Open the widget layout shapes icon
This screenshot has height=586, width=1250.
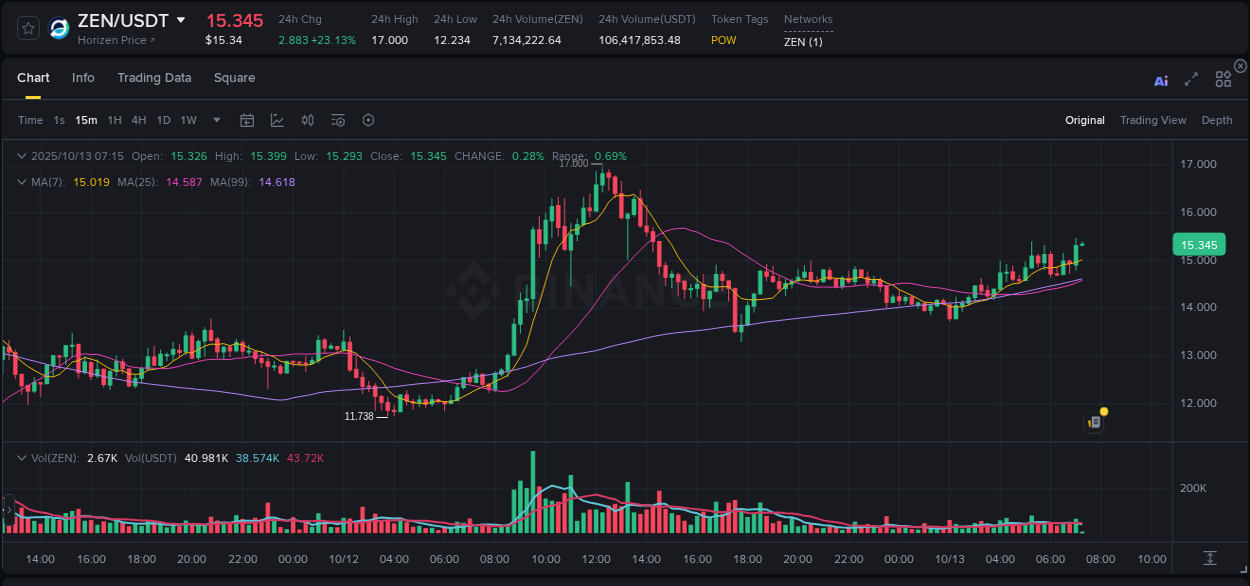(1223, 79)
